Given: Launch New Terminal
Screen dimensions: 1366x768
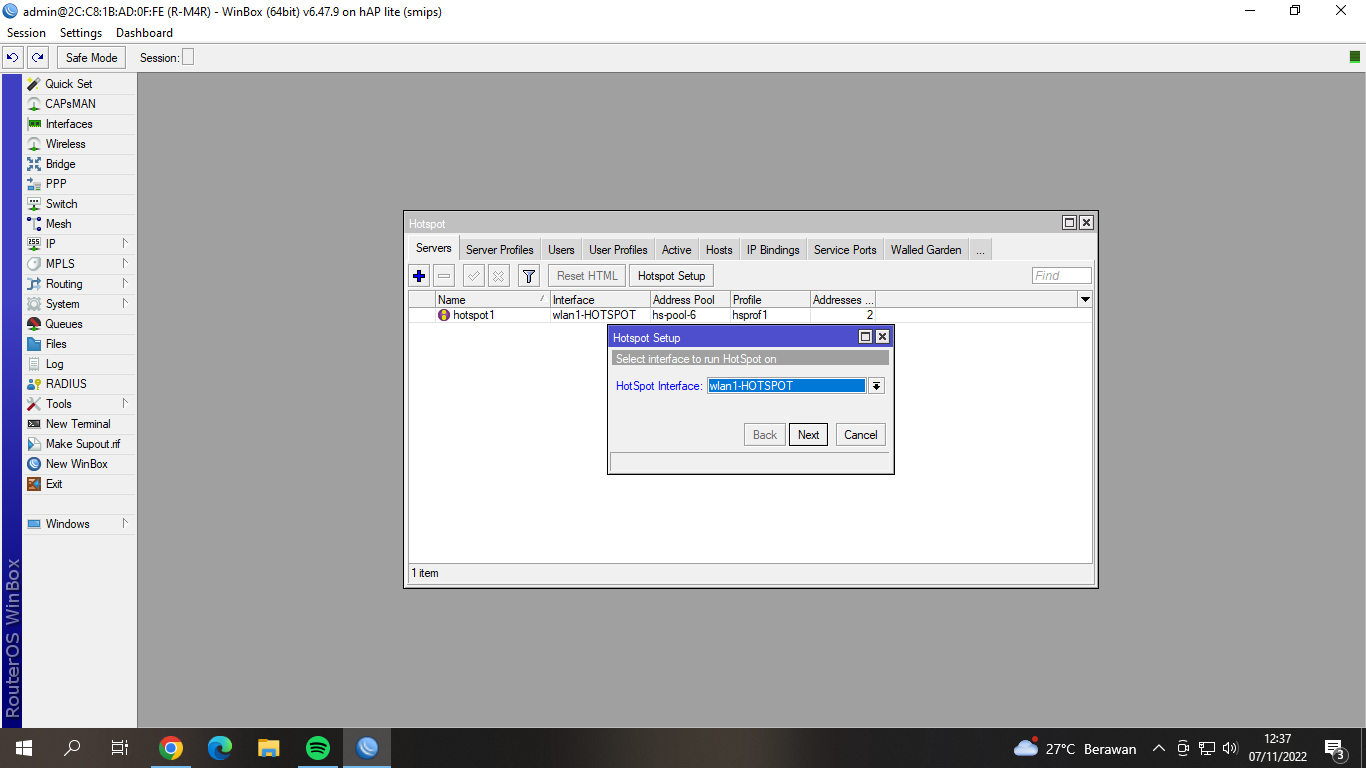Looking at the screenshot, I should click(80, 424).
